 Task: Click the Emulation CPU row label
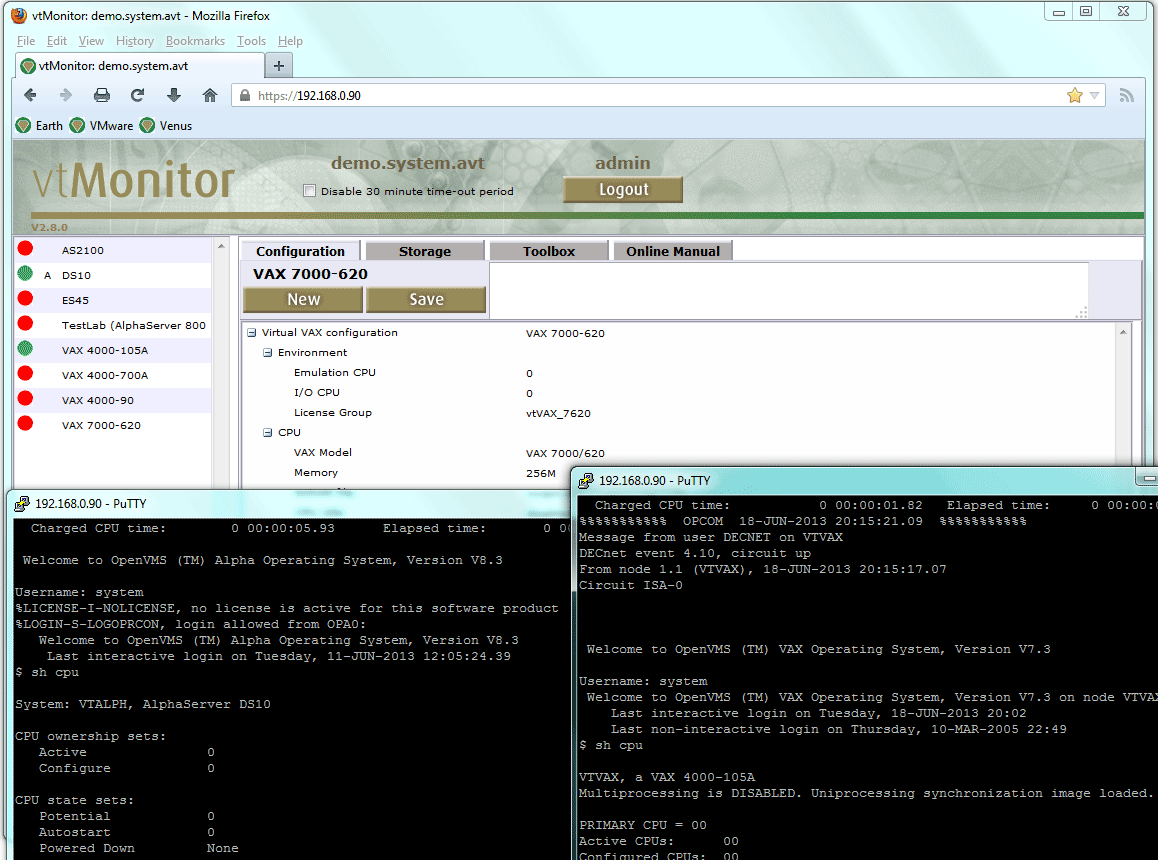coord(335,372)
